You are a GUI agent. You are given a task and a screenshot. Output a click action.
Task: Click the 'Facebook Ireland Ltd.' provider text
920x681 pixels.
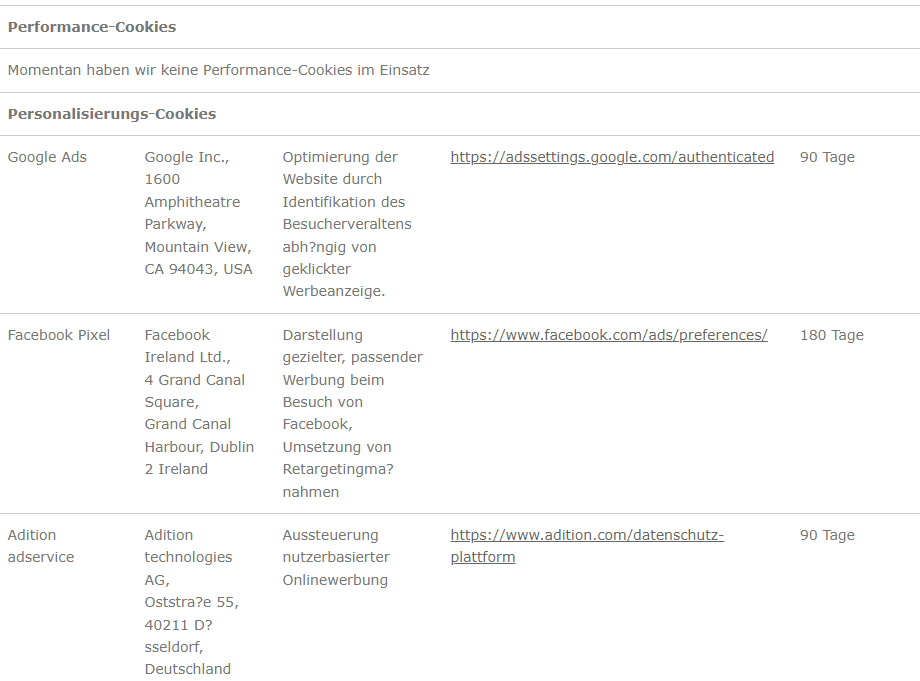[187, 346]
